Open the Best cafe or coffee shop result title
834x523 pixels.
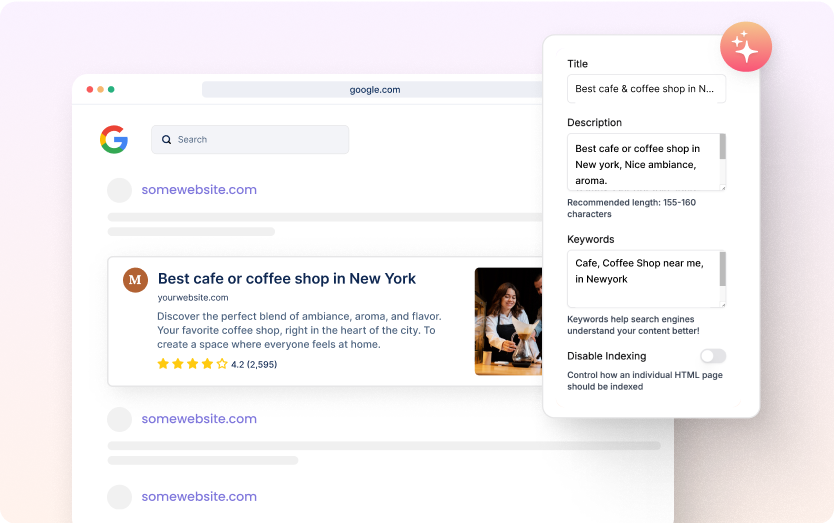pyautogui.click(x=287, y=278)
